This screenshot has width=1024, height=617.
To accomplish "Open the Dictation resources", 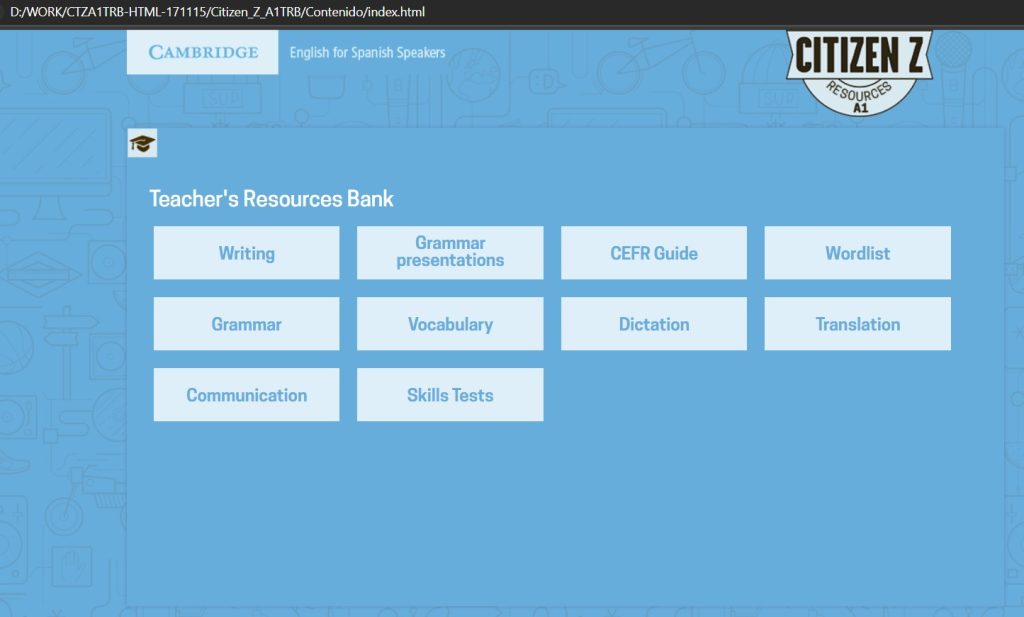I will [x=653, y=323].
